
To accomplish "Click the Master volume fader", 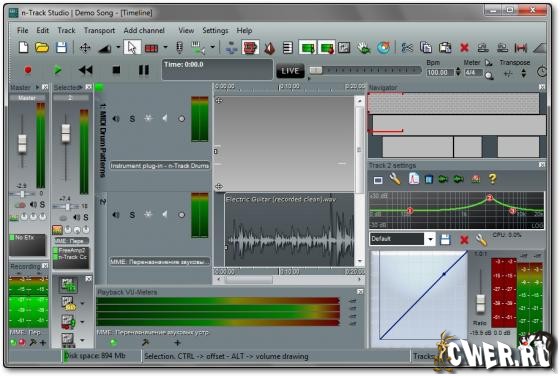I will click(x=22, y=143).
